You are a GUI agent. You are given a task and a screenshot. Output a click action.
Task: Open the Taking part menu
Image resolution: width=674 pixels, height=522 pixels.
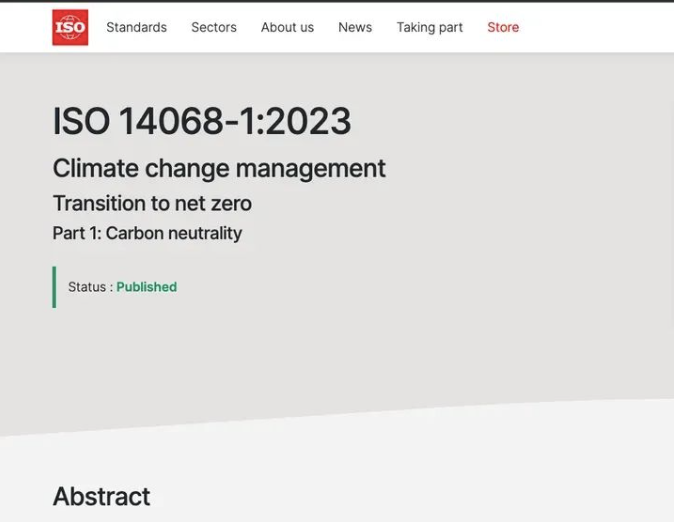tap(429, 28)
